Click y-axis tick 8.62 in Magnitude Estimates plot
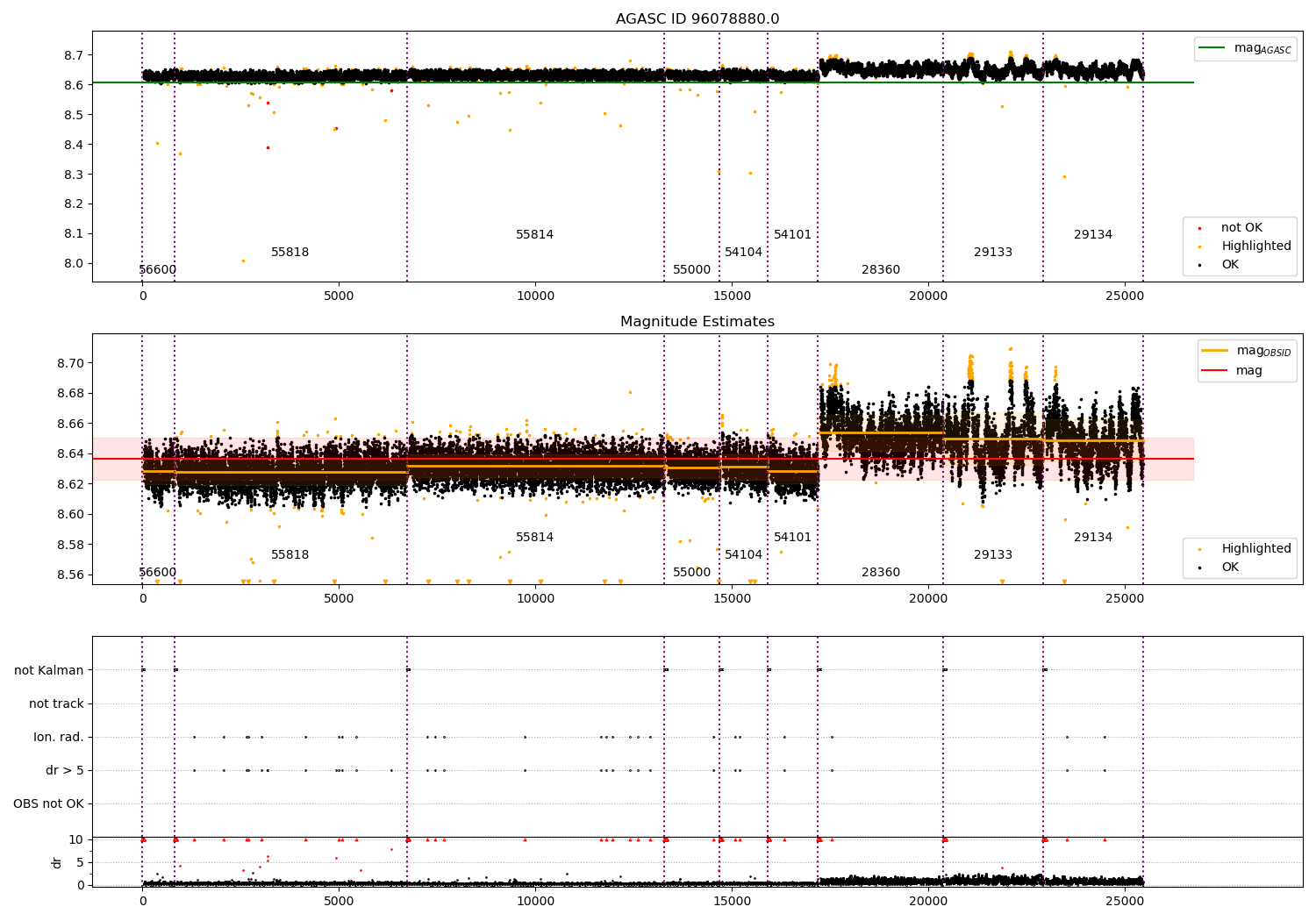 click(x=70, y=484)
